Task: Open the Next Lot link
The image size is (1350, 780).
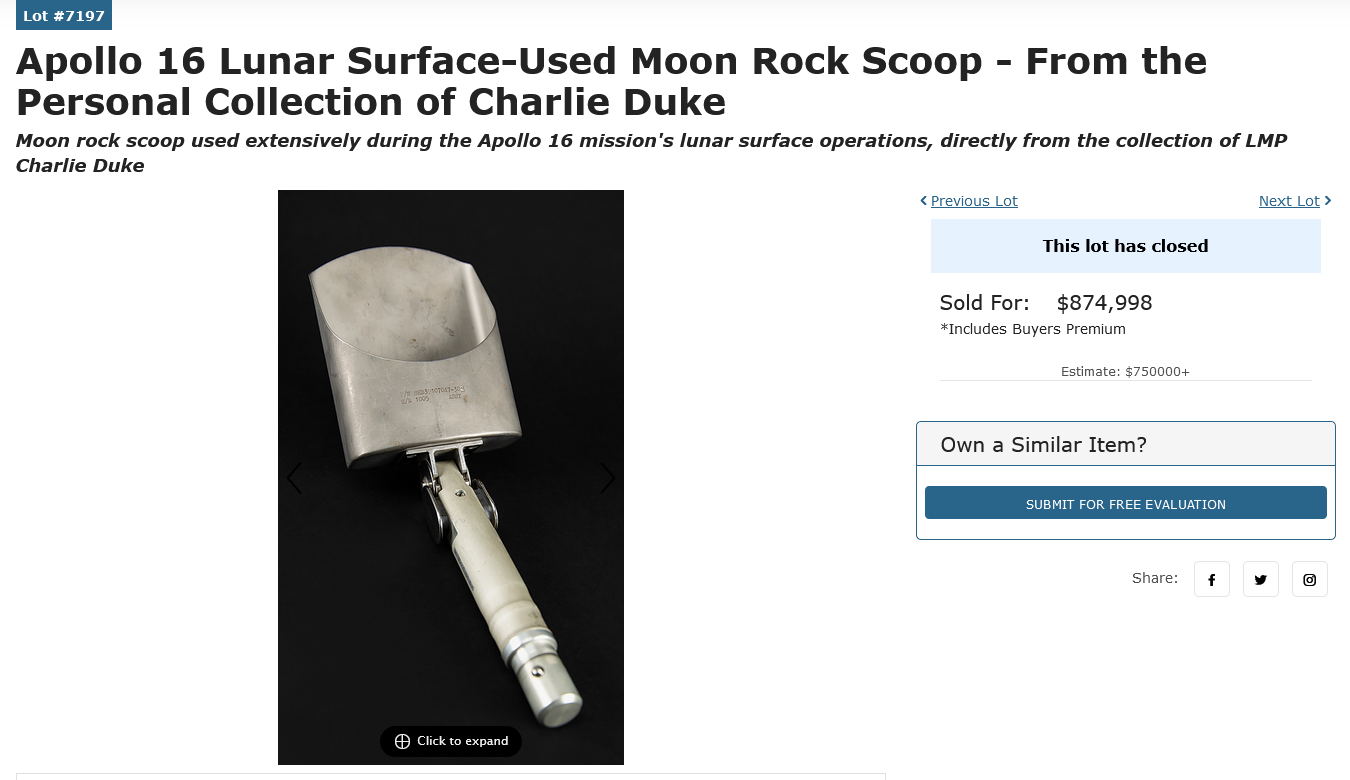Action: (1289, 201)
